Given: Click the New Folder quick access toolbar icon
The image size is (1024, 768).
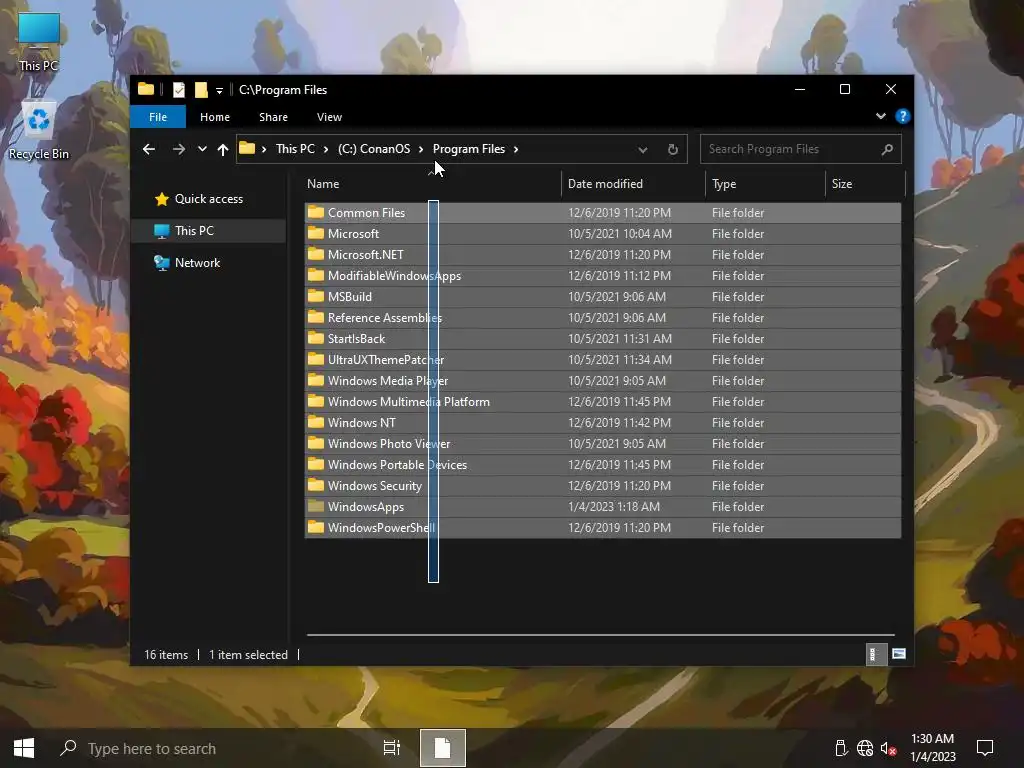Looking at the screenshot, I should [201, 89].
